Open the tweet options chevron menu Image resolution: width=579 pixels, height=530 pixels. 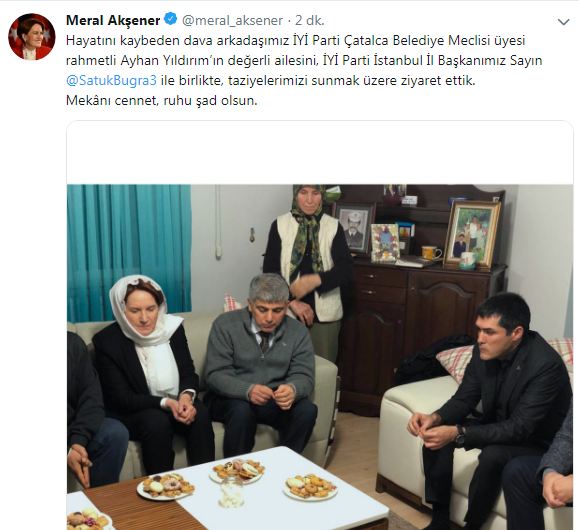pos(563,22)
